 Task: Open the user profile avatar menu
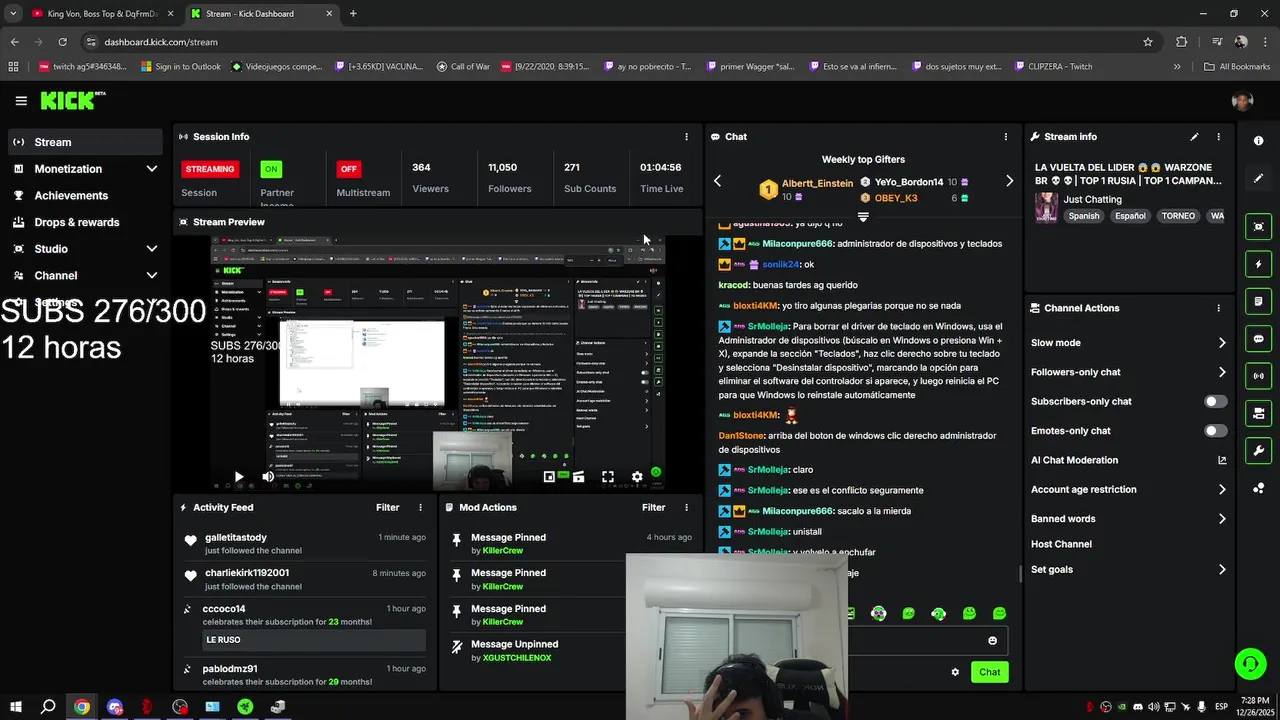[x=1242, y=101]
